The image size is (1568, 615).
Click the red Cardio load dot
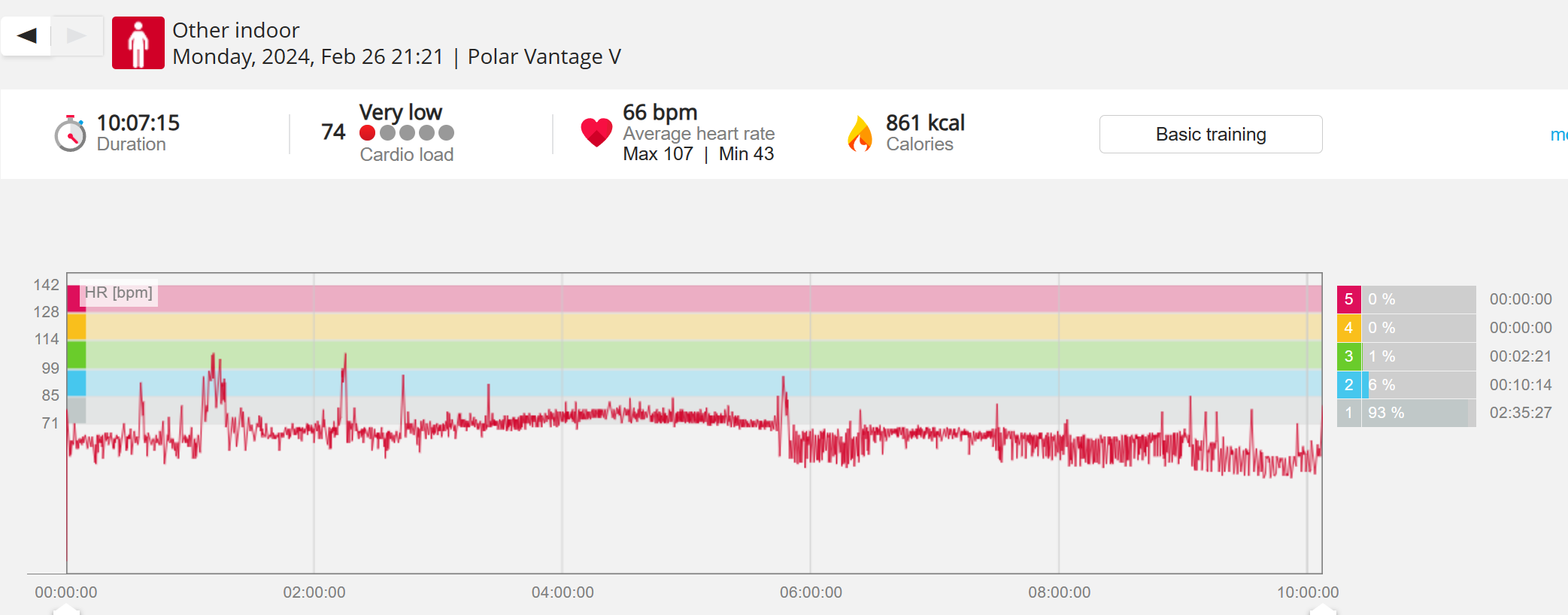point(368,133)
